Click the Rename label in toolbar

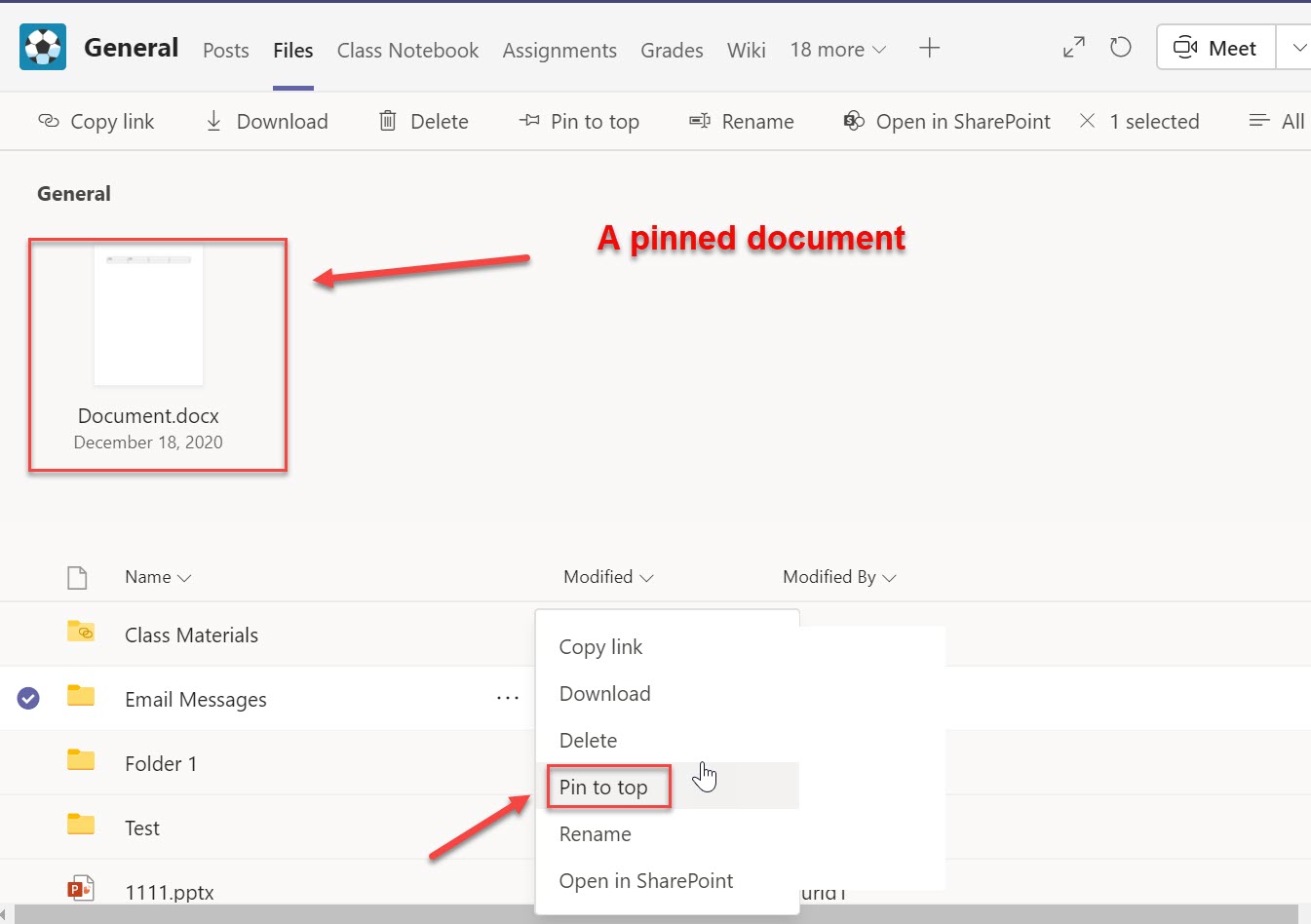tap(757, 121)
